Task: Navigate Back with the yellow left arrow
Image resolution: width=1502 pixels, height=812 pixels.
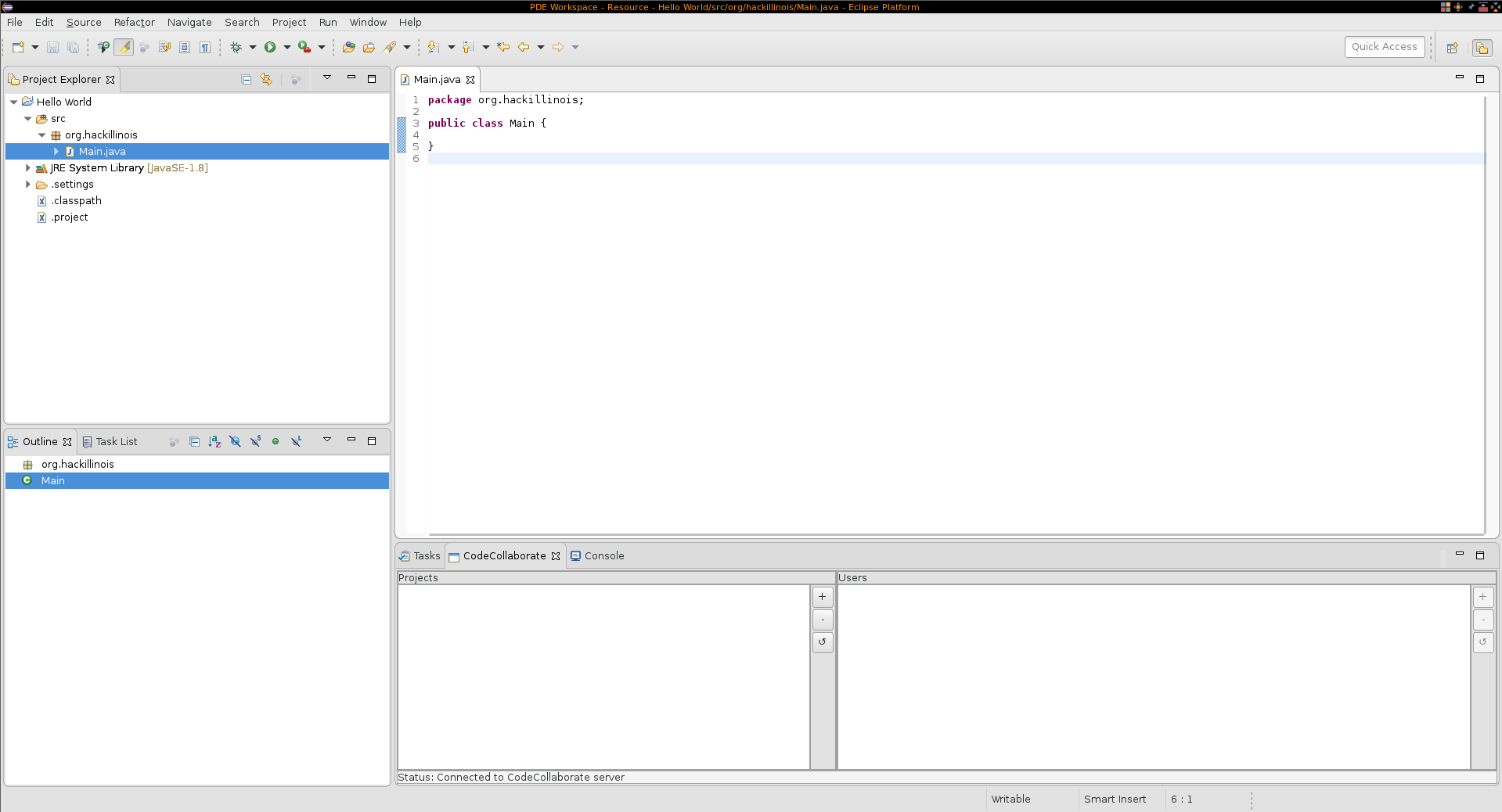Action: pyautogui.click(x=524, y=47)
